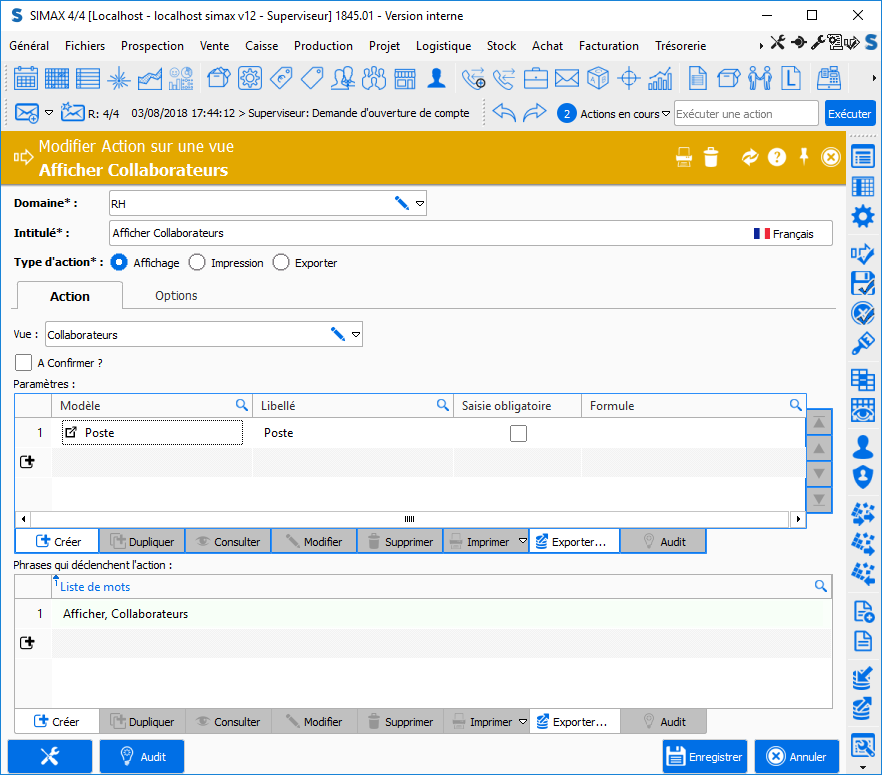Click the trash delete icon in header
This screenshot has height=775, width=882.
[710, 157]
